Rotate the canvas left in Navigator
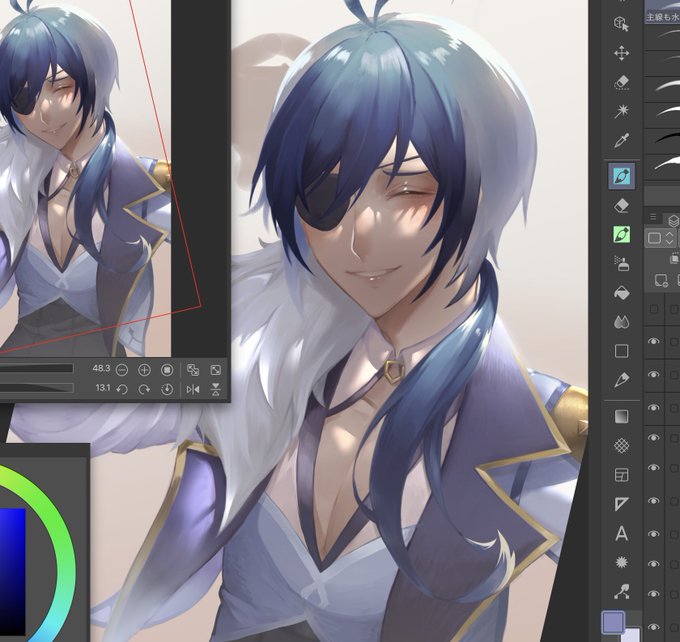This screenshot has height=642, width=680. tap(122, 389)
